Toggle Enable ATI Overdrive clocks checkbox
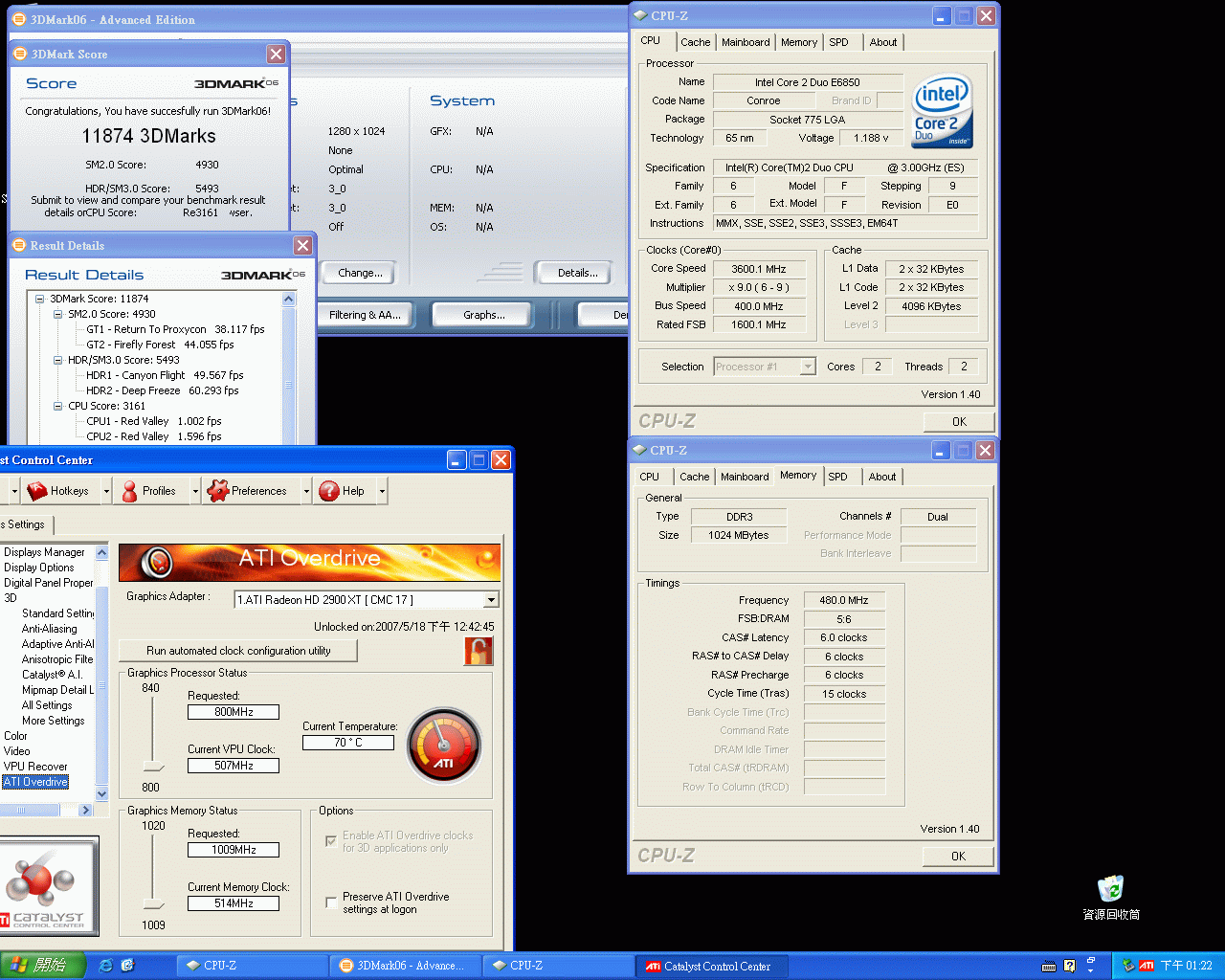 pos(331,841)
